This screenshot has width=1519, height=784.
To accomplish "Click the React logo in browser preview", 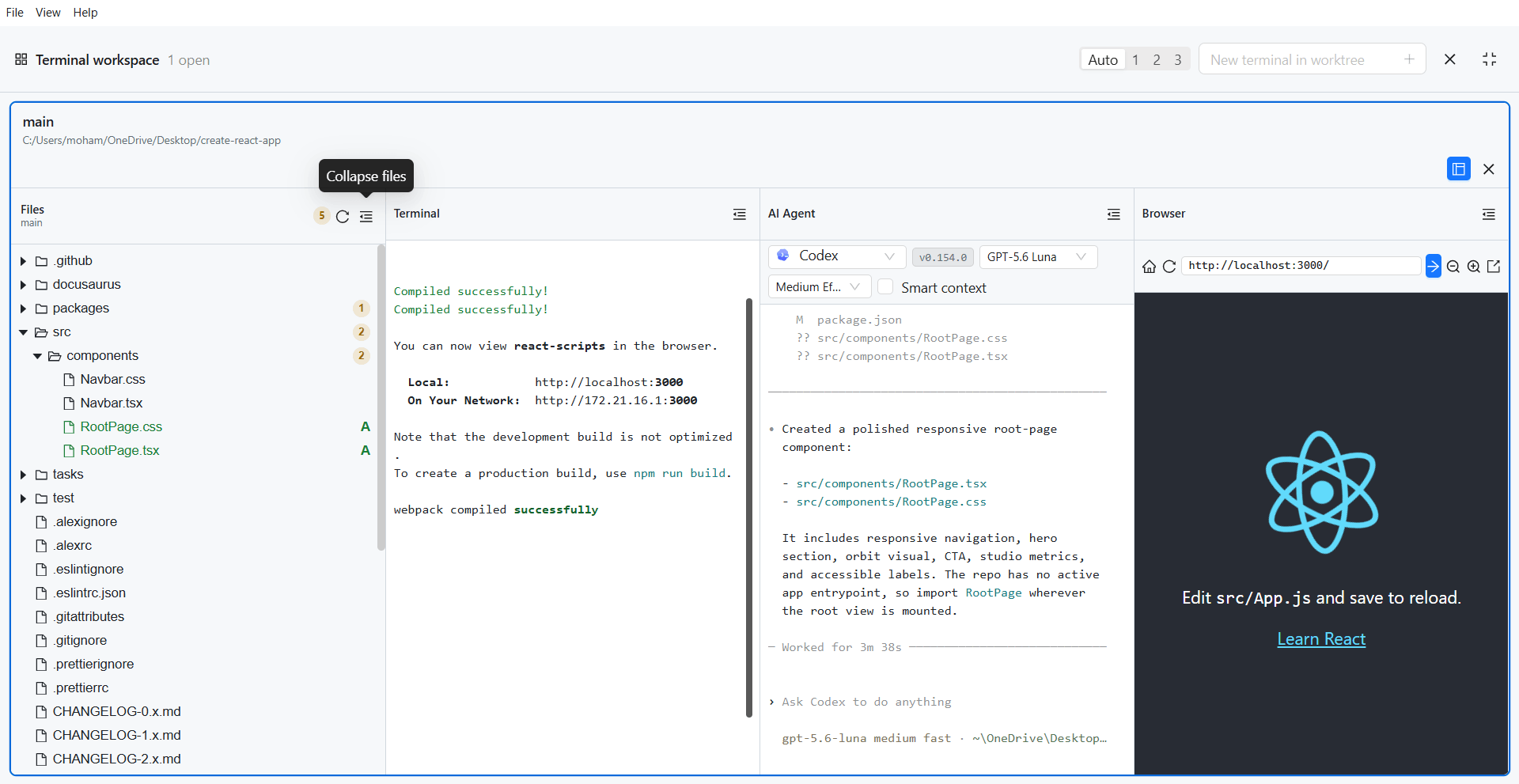I will coord(1321,492).
